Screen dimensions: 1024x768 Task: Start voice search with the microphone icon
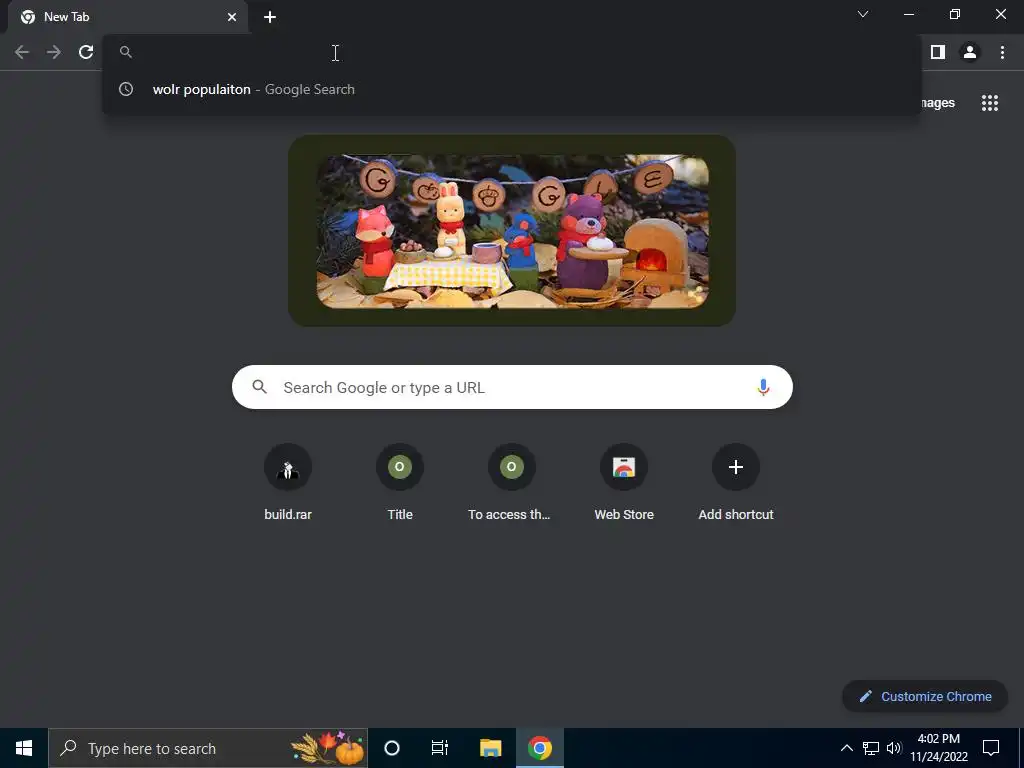point(763,387)
